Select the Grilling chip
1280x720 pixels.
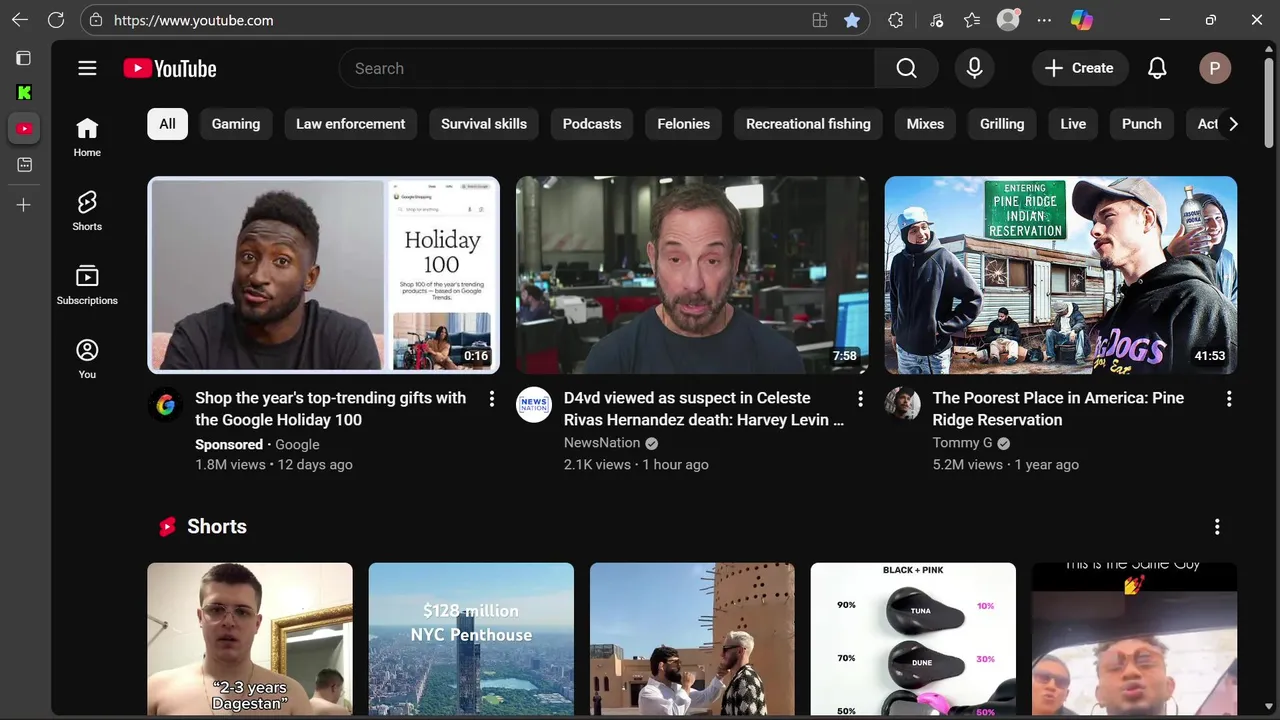point(1002,124)
